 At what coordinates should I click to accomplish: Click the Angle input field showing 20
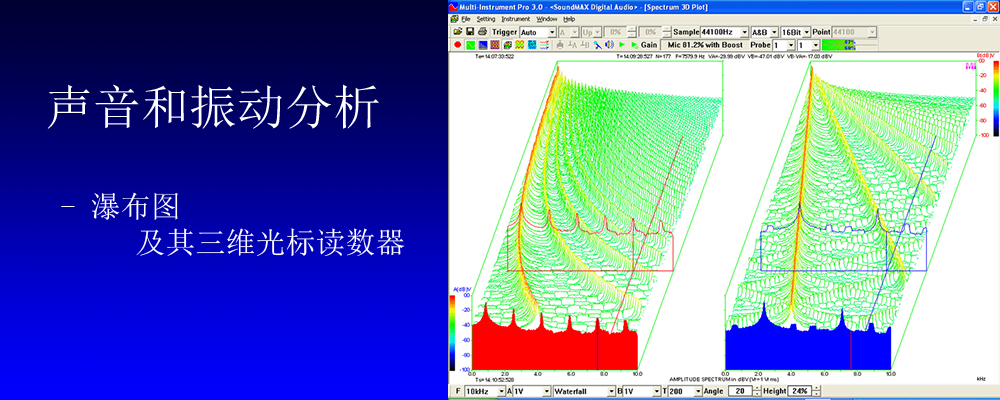pos(740,391)
